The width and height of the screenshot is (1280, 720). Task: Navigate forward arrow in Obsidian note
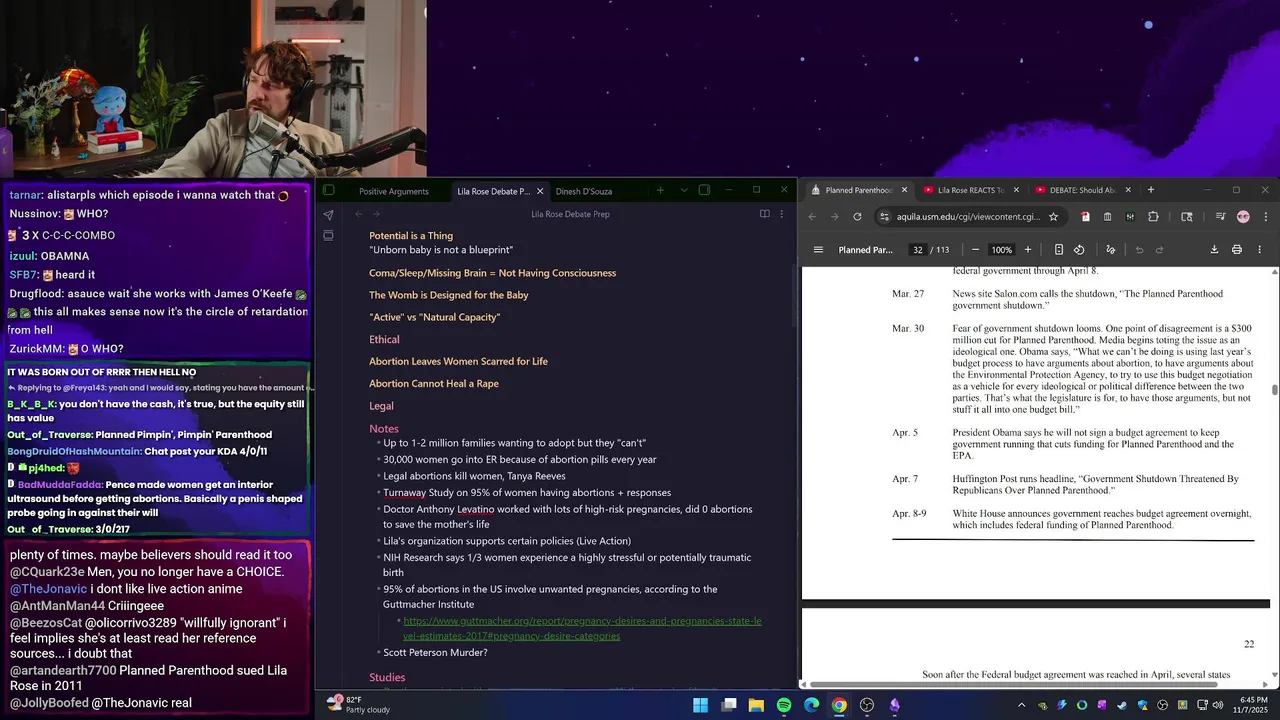(376, 214)
